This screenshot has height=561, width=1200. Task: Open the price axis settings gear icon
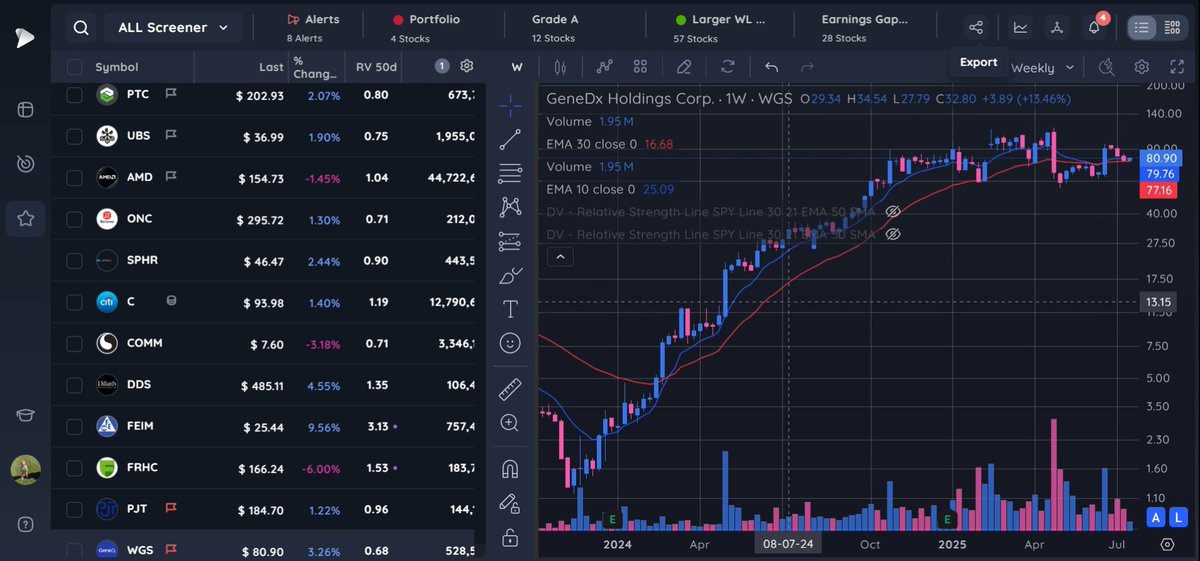point(1167,544)
